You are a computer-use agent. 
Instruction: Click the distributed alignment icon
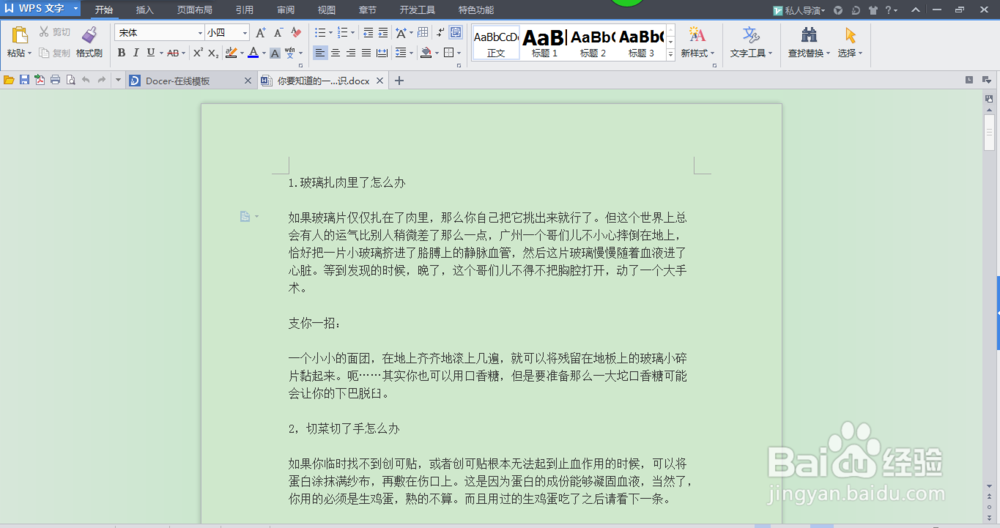coord(382,53)
